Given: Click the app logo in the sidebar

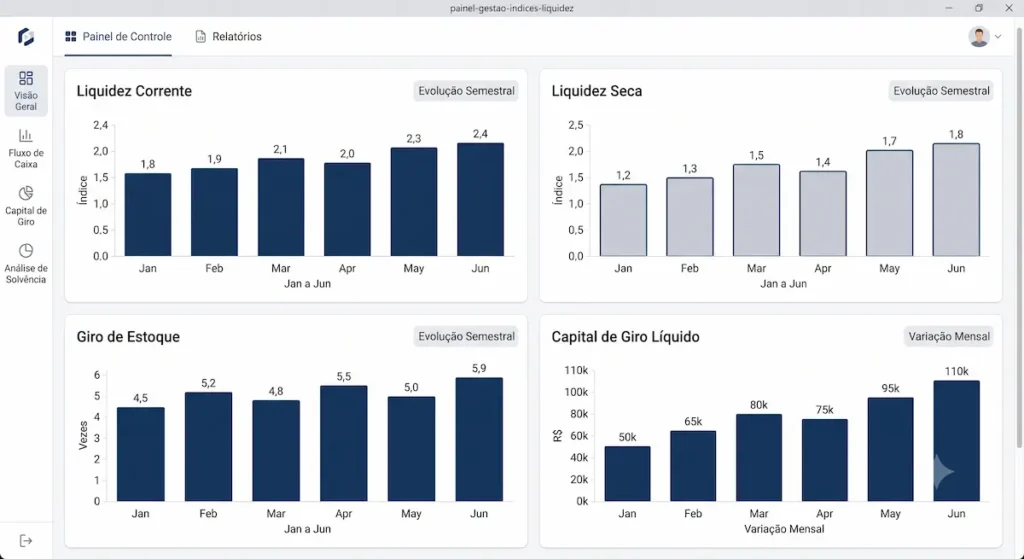Looking at the screenshot, I should point(25,37).
